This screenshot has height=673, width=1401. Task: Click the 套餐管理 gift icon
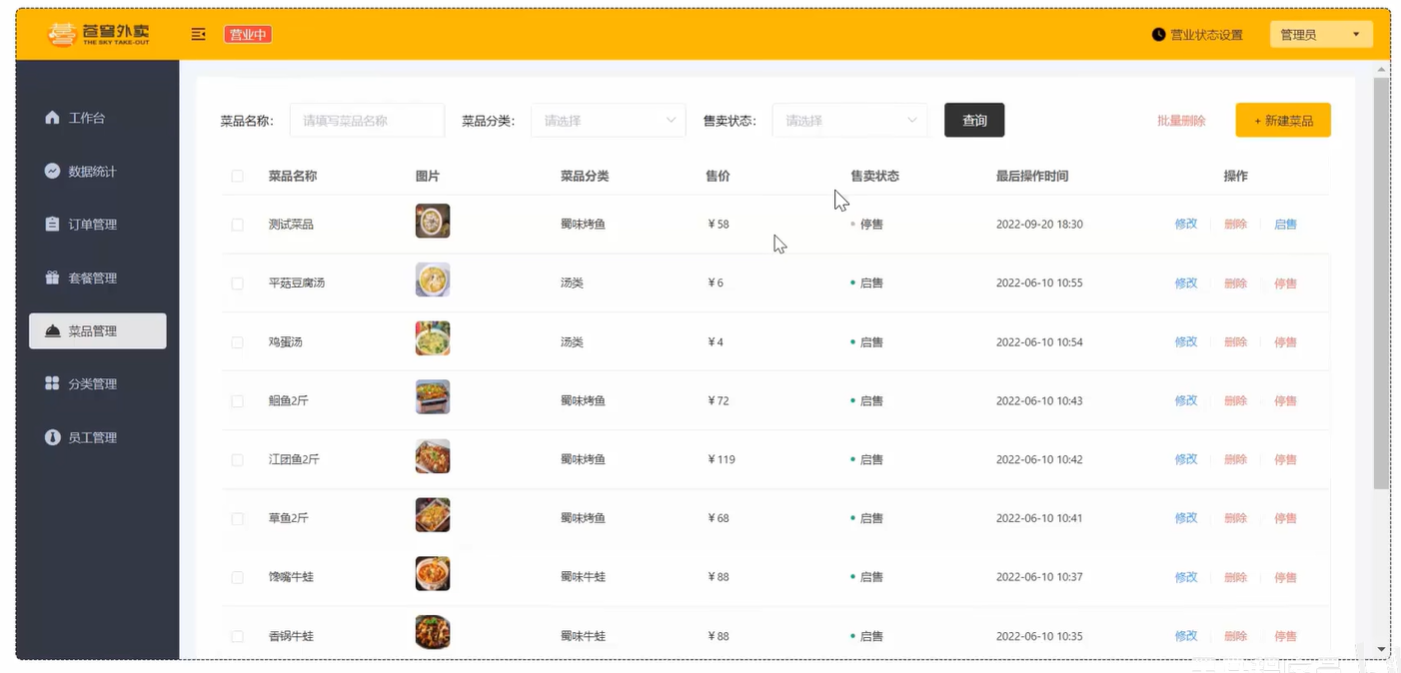point(53,278)
